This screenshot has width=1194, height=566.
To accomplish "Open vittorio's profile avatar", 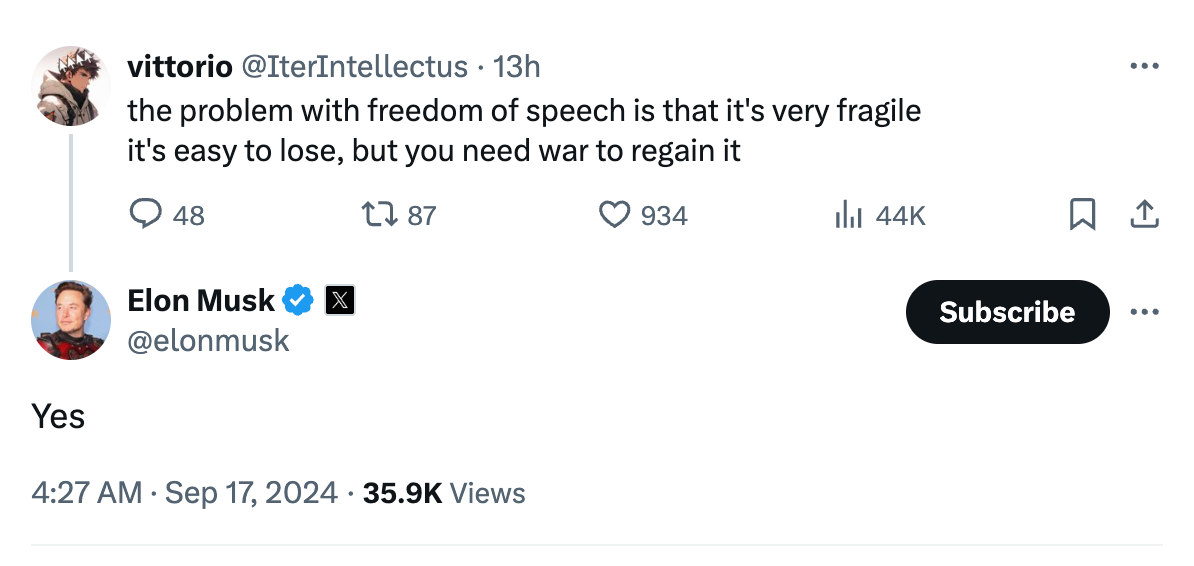I will 71,86.
